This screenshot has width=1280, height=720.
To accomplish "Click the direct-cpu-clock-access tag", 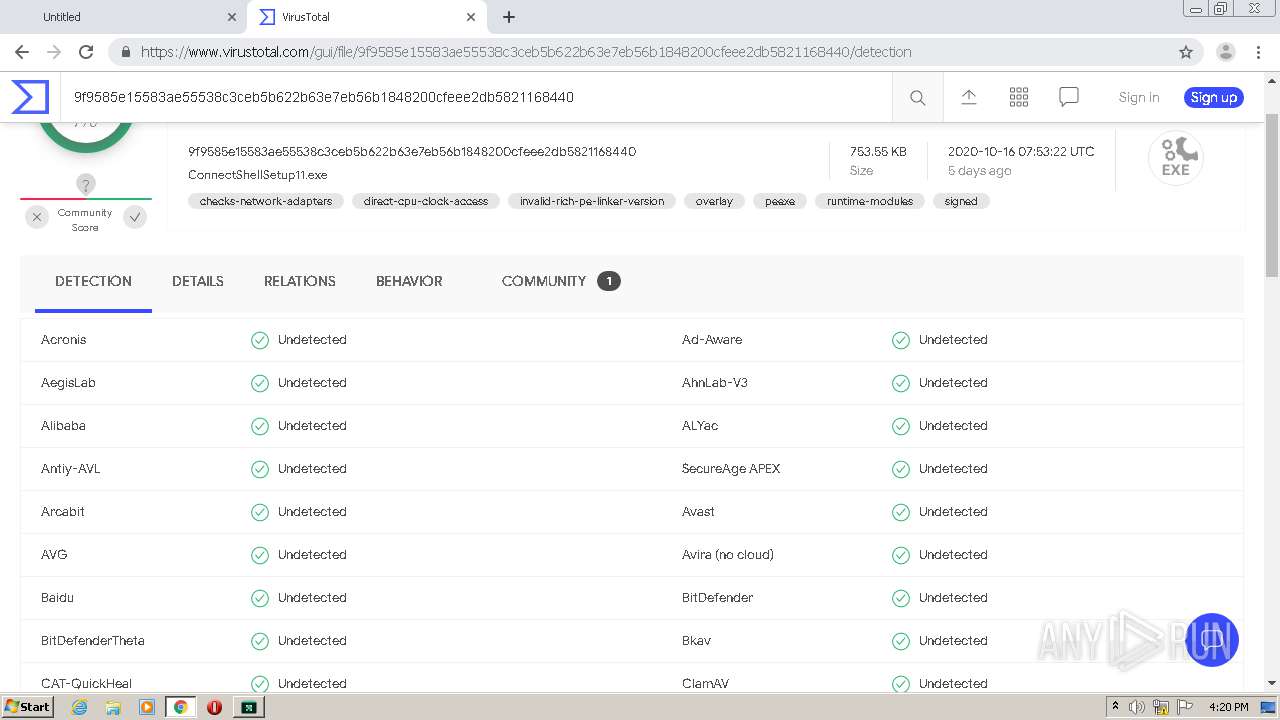I will click(426, 201).
